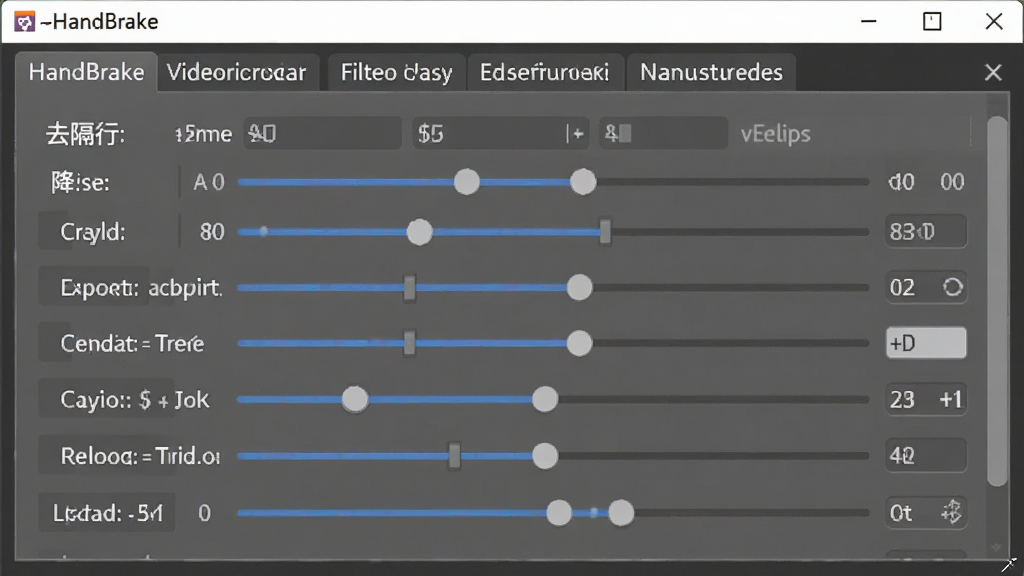Open the Filteo dasy tab

tap(396, 72)
